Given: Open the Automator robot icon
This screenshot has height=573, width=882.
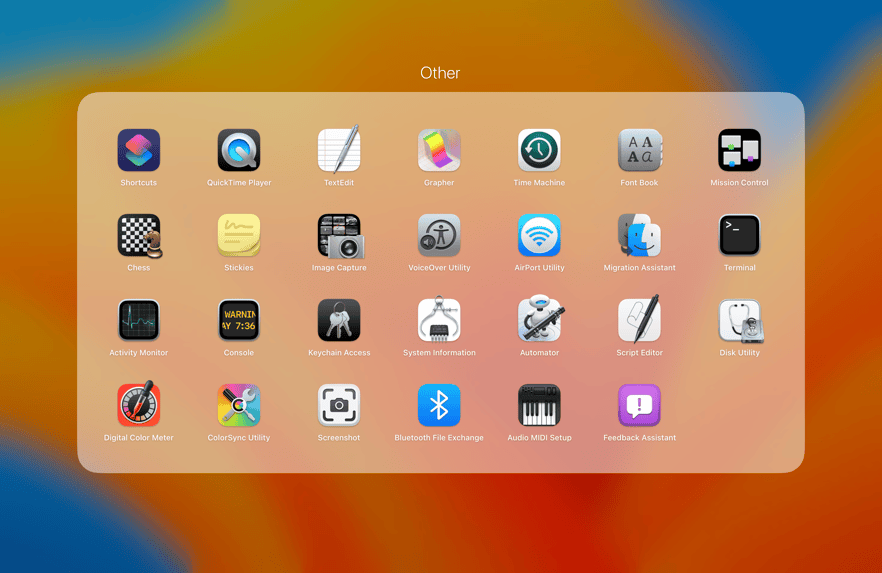Looking at the screenshot, I should click(x=540, y=318).
